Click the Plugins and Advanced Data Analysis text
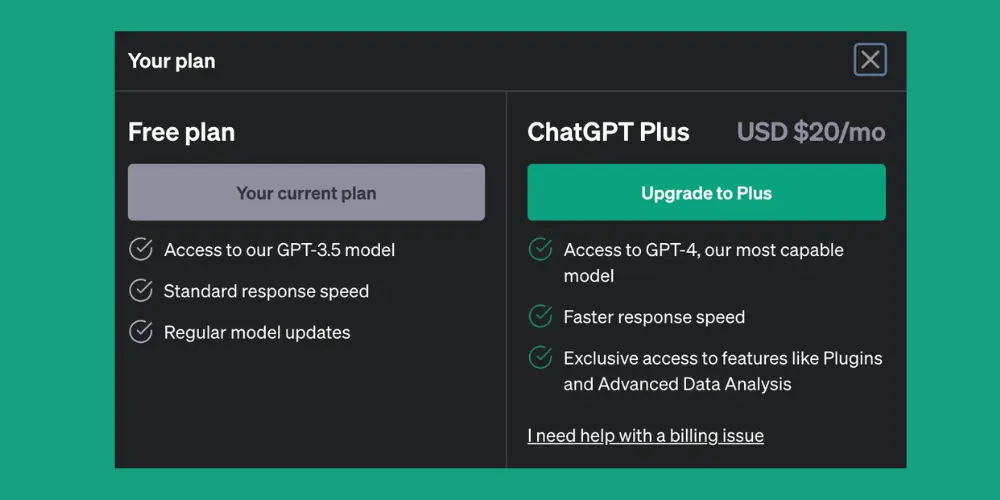This screenshot has height=500, width=1000. tap(723, 371)
